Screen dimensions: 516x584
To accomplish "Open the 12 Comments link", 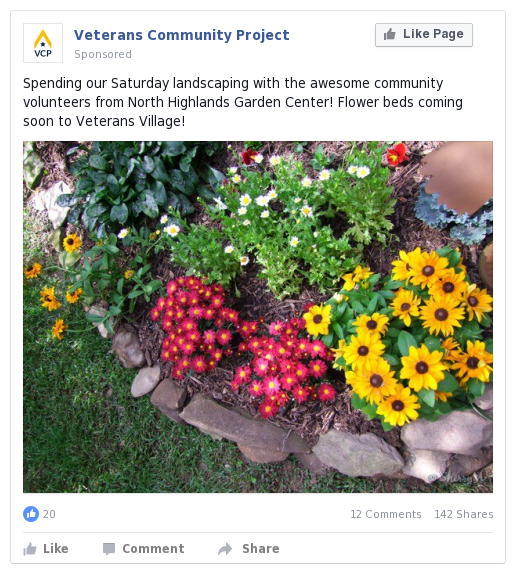I will pyautogui.click(x=386, y=514).
